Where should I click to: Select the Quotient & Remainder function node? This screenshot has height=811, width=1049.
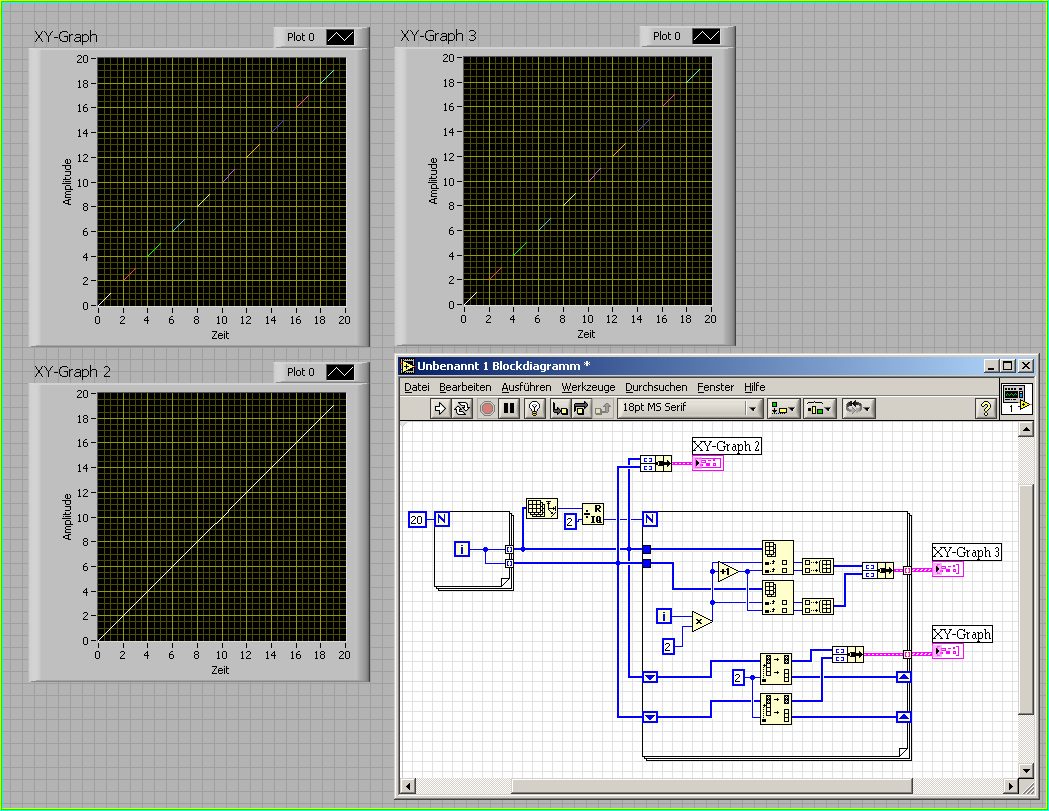(593, 514)
